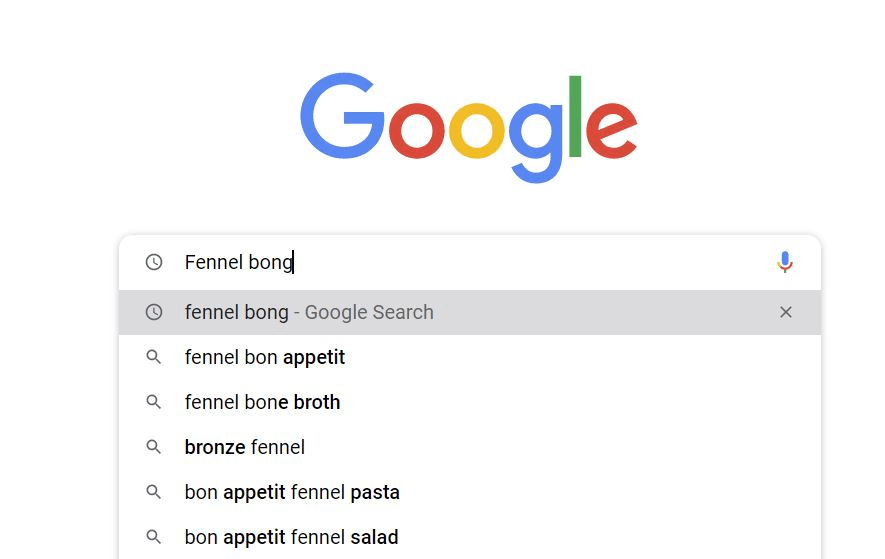Click the magnifier icon beside 'fennel bone broth'
The height and width of the screenshot is (559, 885).
(154, 402)
